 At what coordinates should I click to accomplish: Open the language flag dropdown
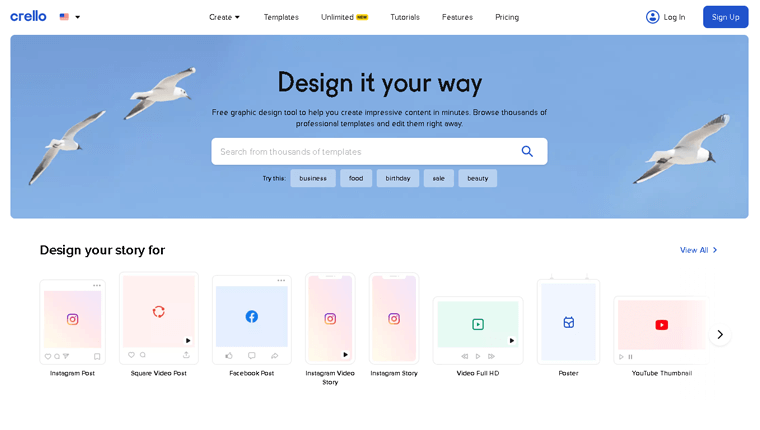(69, 17)
